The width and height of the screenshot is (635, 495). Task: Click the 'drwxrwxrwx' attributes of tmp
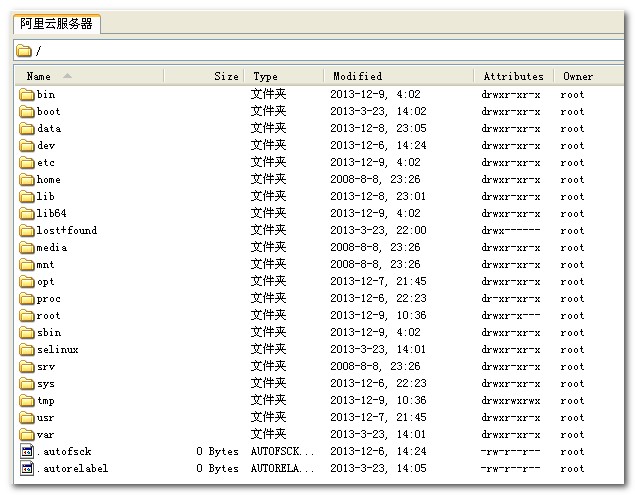pos(511,401)
